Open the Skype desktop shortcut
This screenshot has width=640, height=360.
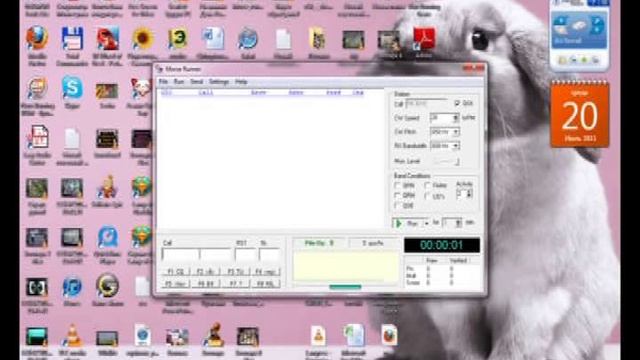pyautogui.click(x=72, y=87)
